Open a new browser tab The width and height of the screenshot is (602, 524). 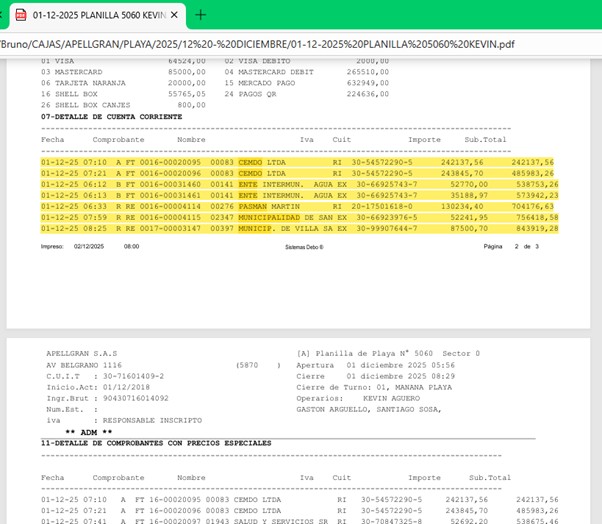tap(201, 15)
